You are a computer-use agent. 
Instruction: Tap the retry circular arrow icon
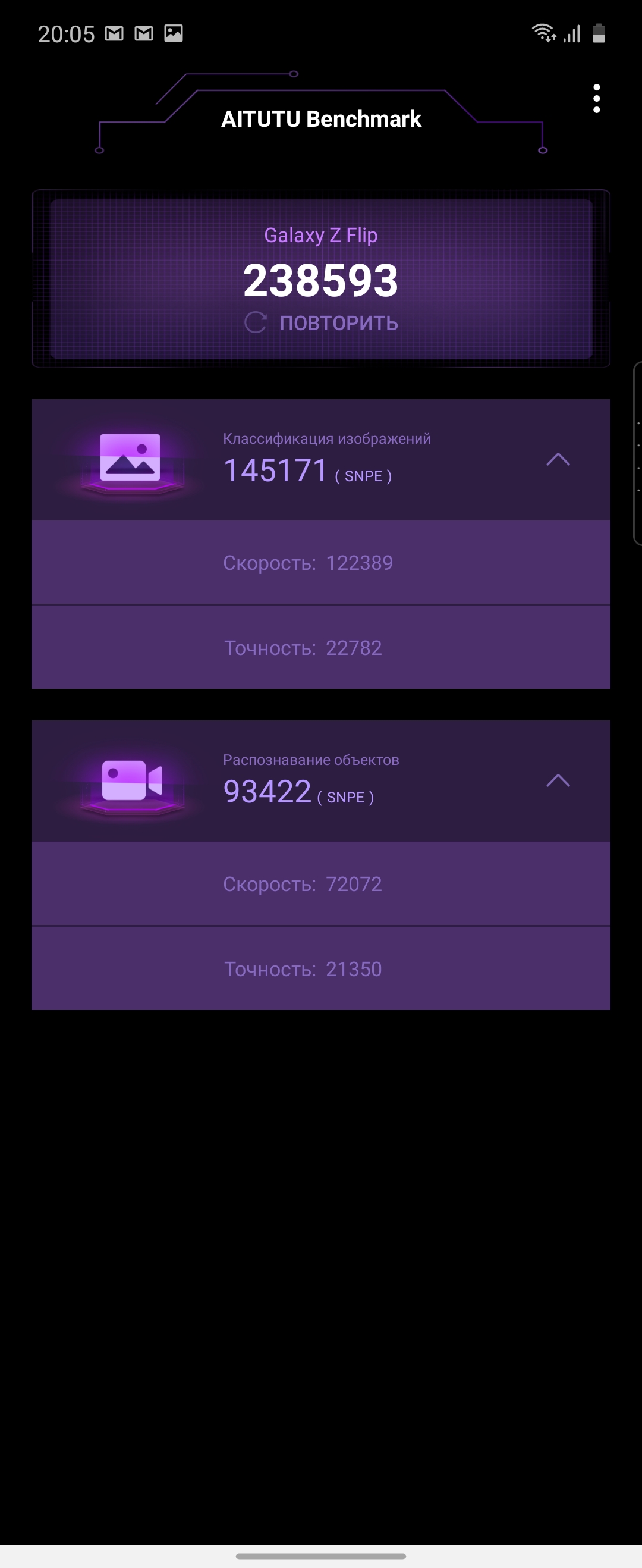[256, 322]
